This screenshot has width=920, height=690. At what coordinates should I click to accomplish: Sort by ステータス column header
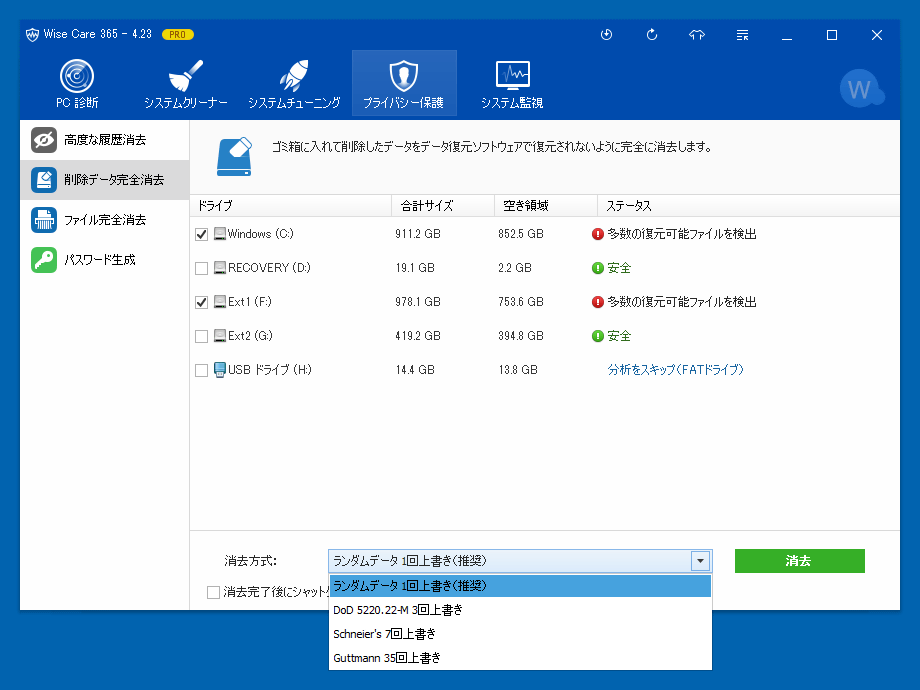tap(748, 206)
